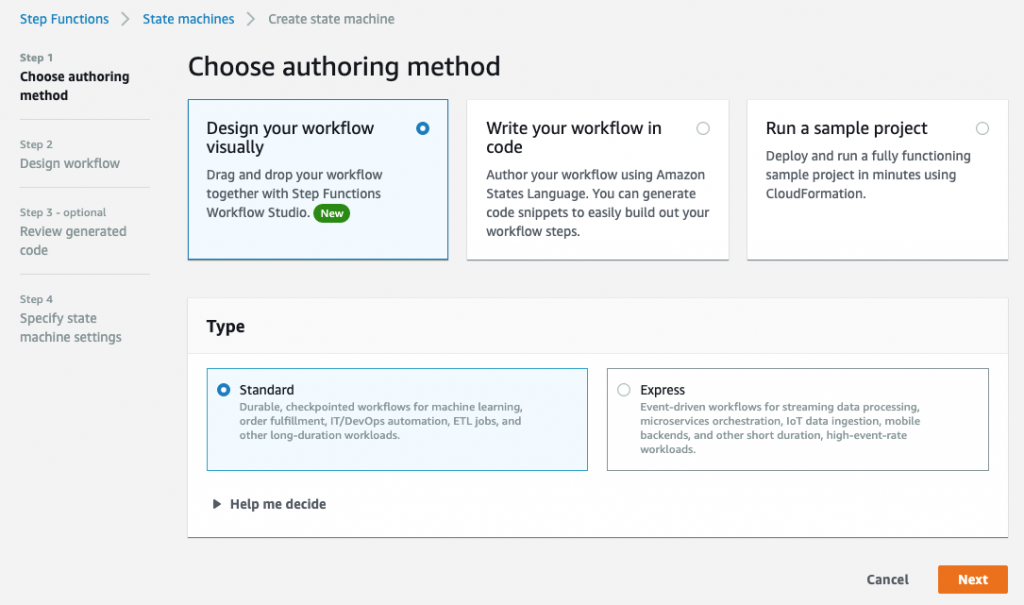Click the green "New" badge for Workflow Studio

point(332,213)
